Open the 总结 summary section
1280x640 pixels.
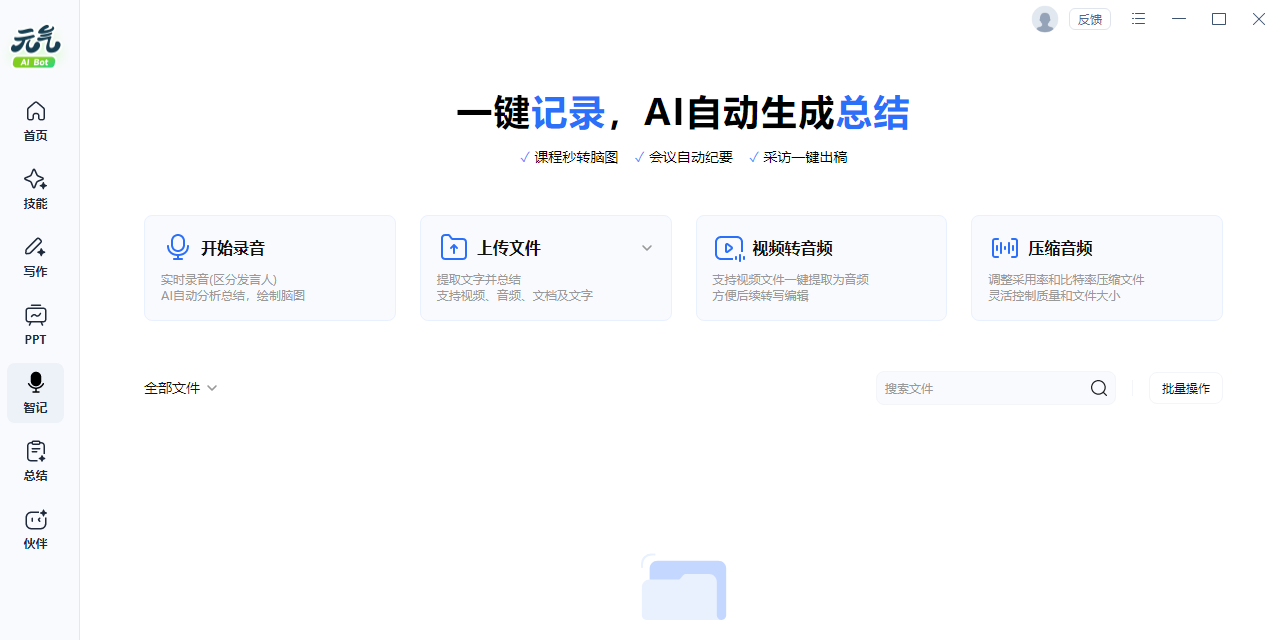tap(35, 460)
